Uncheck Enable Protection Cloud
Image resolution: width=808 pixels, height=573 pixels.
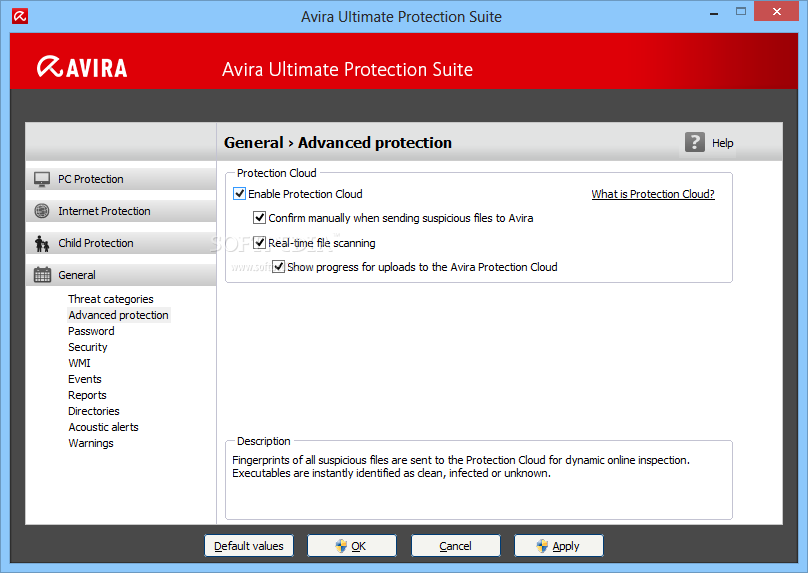pyautogui.click(x=240, y=194)
